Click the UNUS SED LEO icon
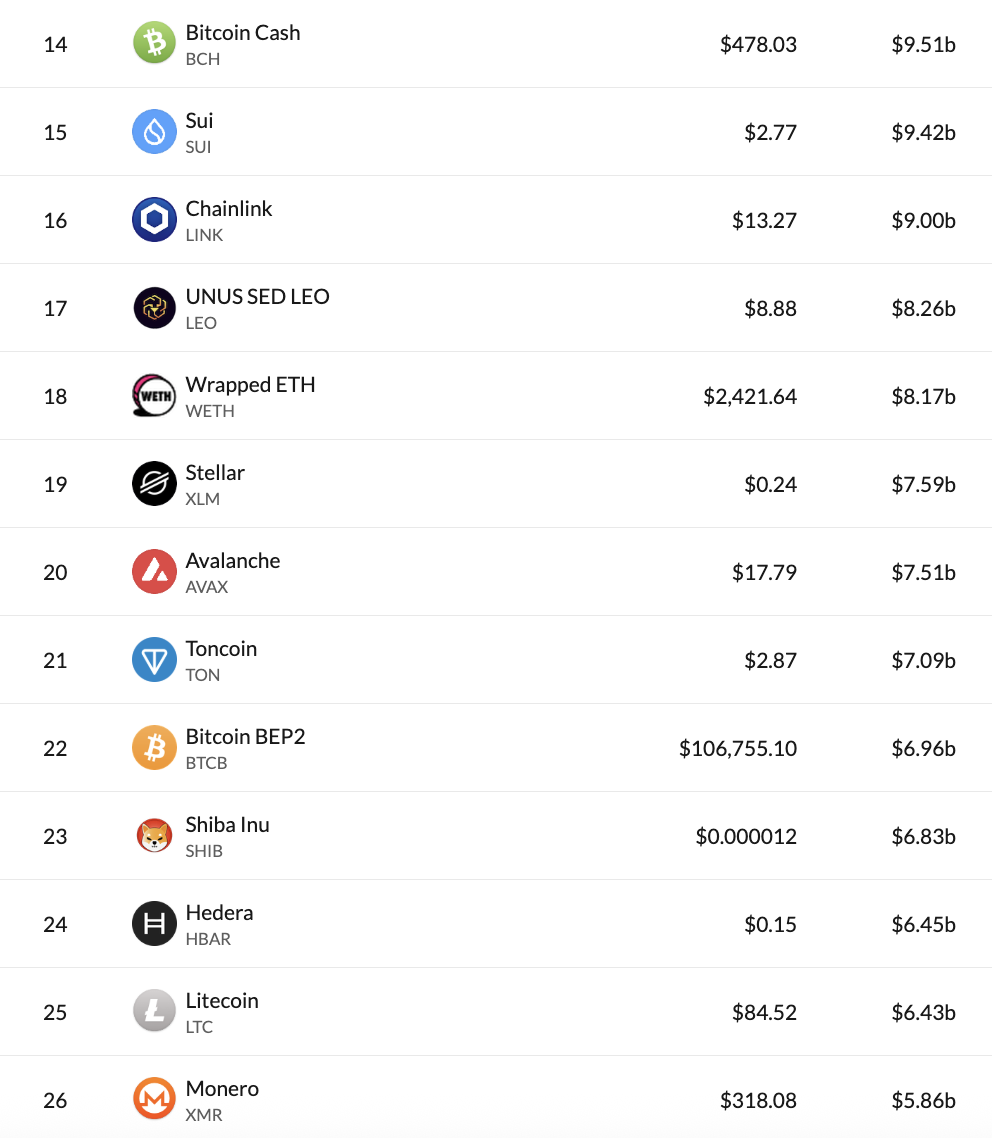Viewport: 992px width, 1138px height. (x=154, y=308)
